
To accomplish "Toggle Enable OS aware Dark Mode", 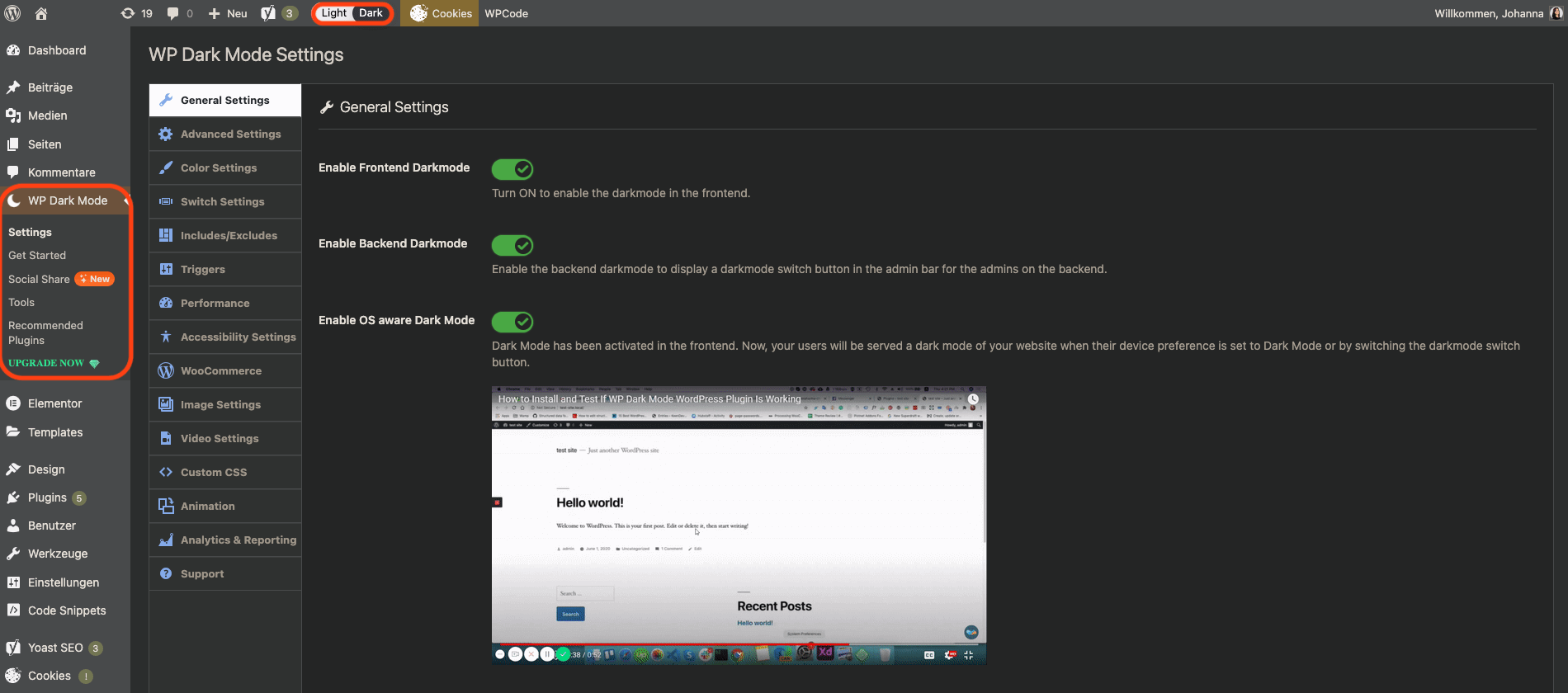I will point(512,322).
